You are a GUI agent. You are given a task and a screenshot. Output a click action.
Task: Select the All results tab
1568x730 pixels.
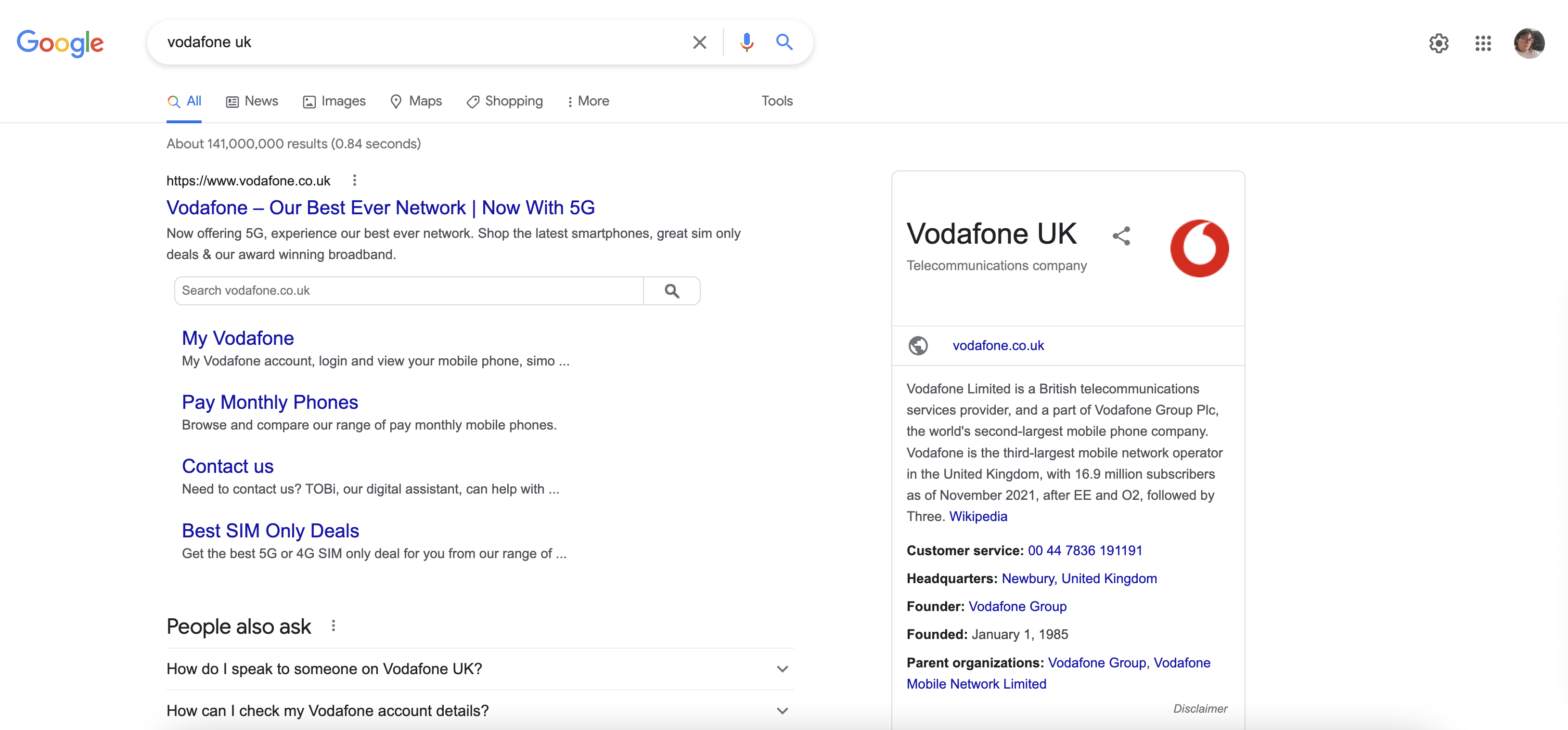click(184, 101)
